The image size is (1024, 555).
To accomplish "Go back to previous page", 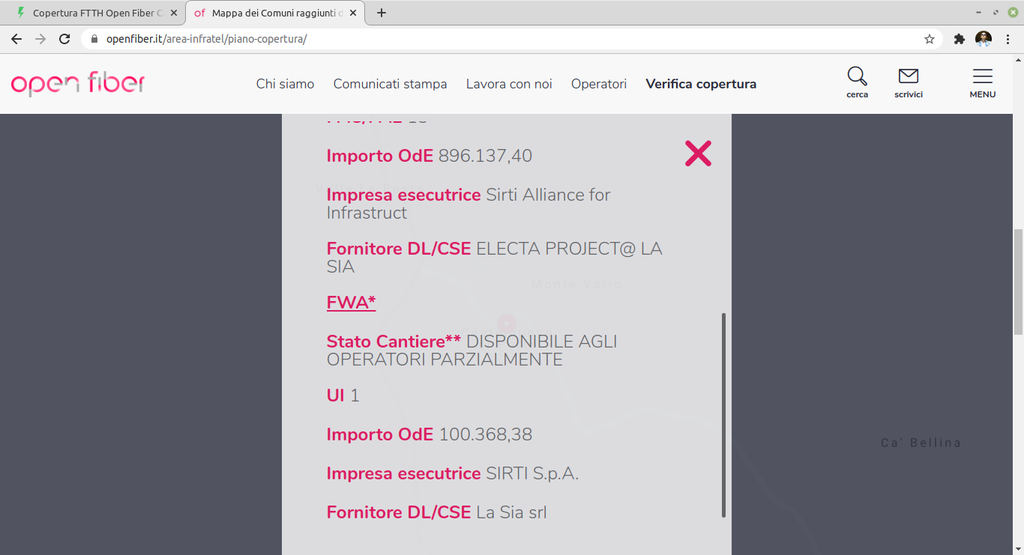I will click(x=16, y=39).
